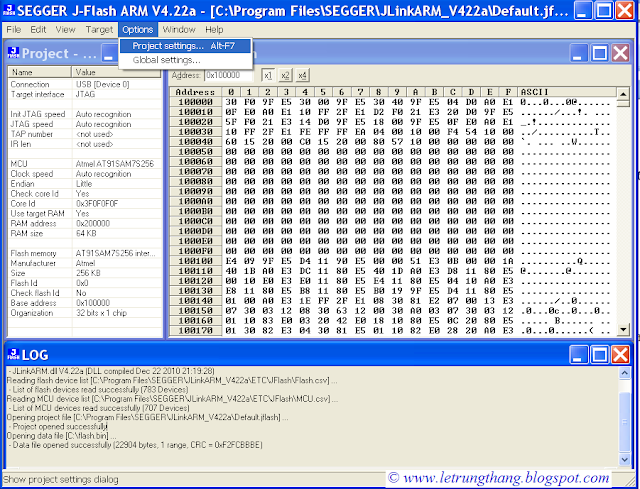
Task: Minimize the LOG window
Action: click(579, 354)
